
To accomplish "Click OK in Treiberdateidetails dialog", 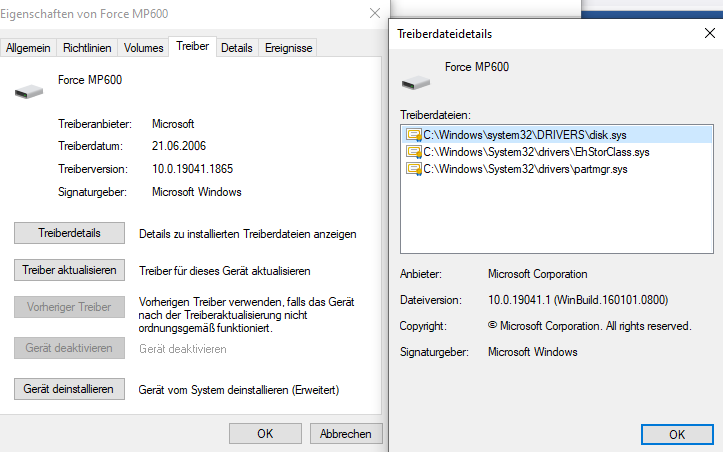I will point(677,434).
